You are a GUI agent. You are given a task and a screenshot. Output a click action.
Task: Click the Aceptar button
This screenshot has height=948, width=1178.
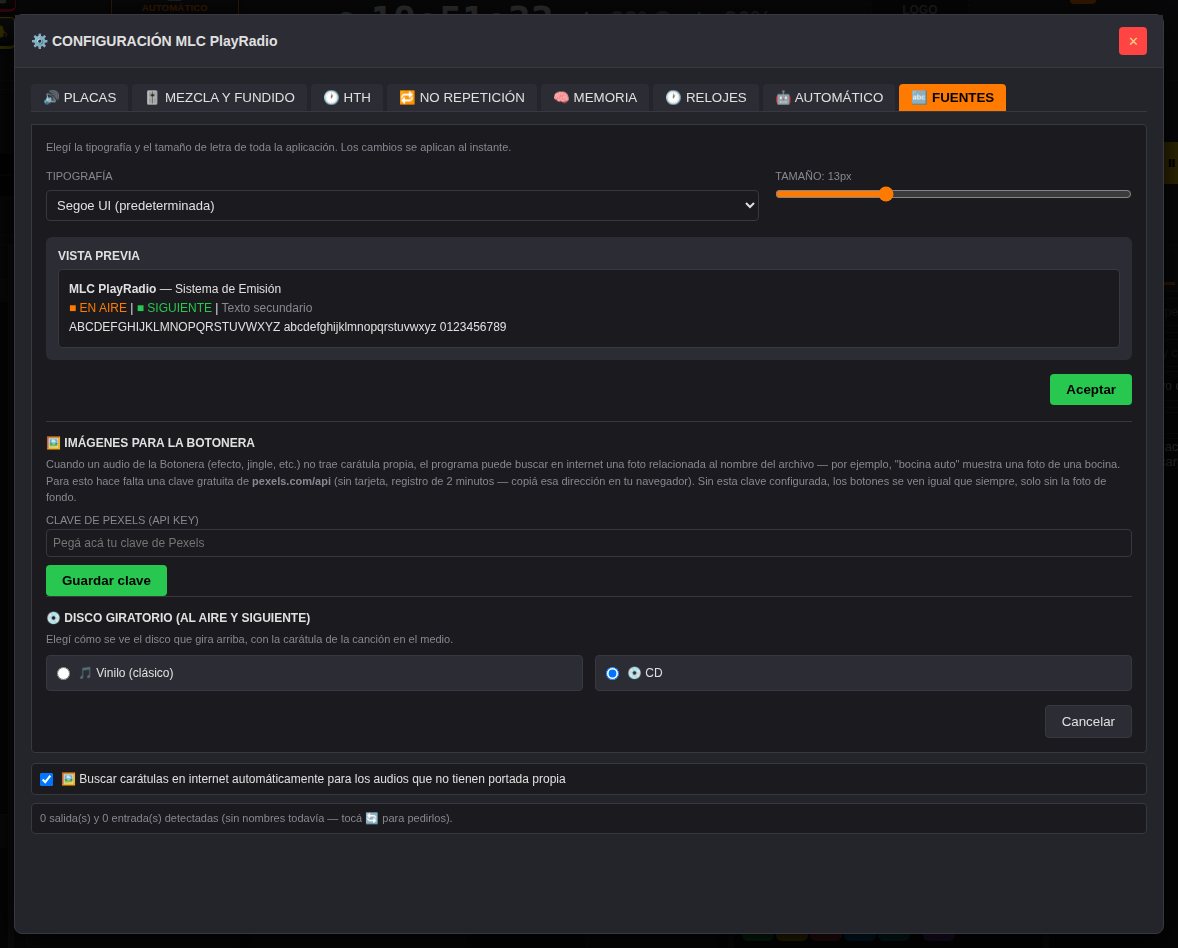1090,390
